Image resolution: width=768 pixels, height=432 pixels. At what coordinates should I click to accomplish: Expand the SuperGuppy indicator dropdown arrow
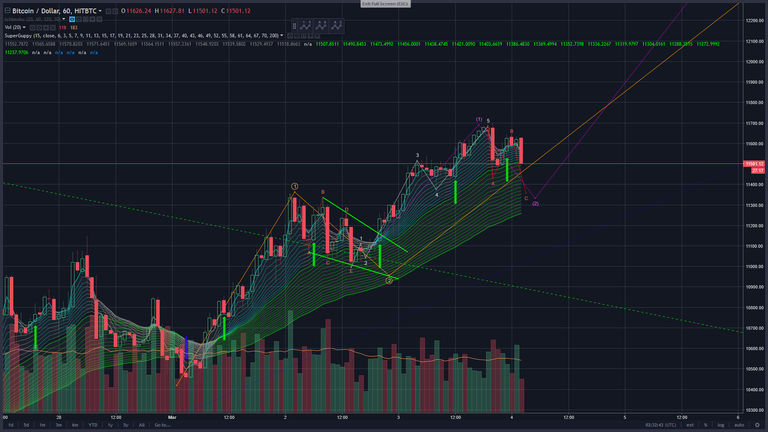pyautogui.click(x=282, y=35)
